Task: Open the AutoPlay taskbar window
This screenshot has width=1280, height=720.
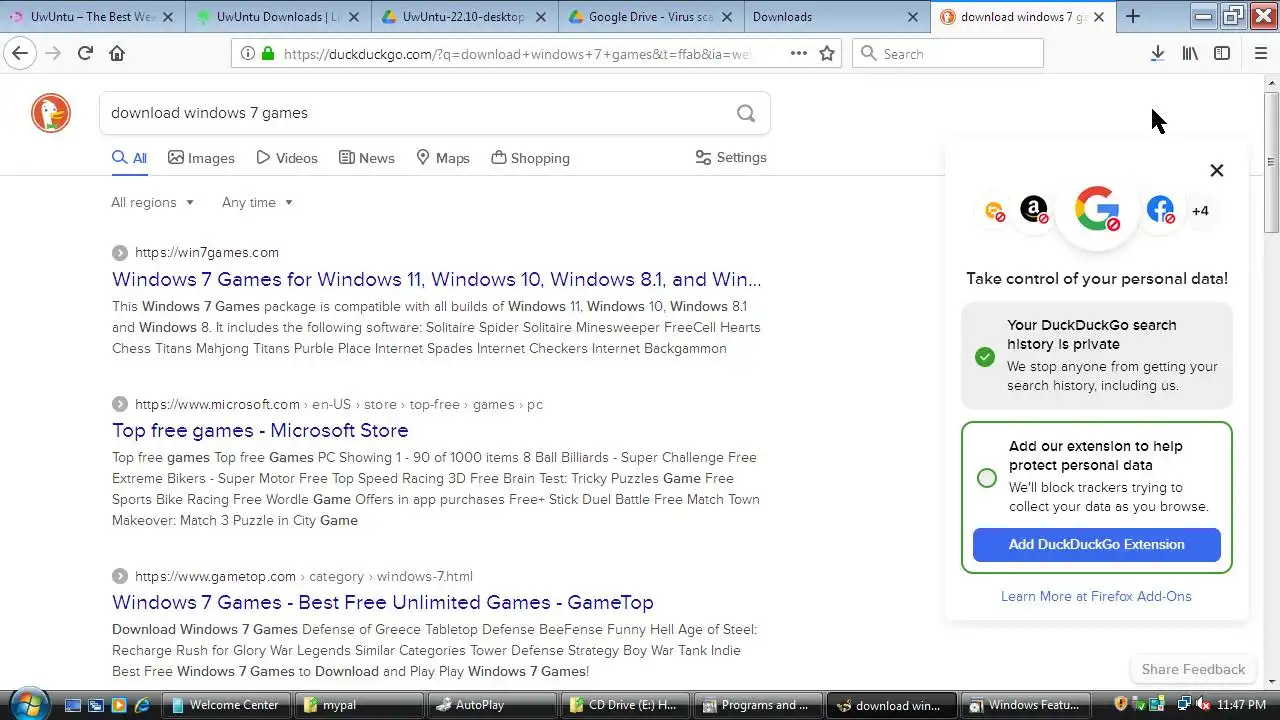Action: pyautogui.click(x=492, y=705)
